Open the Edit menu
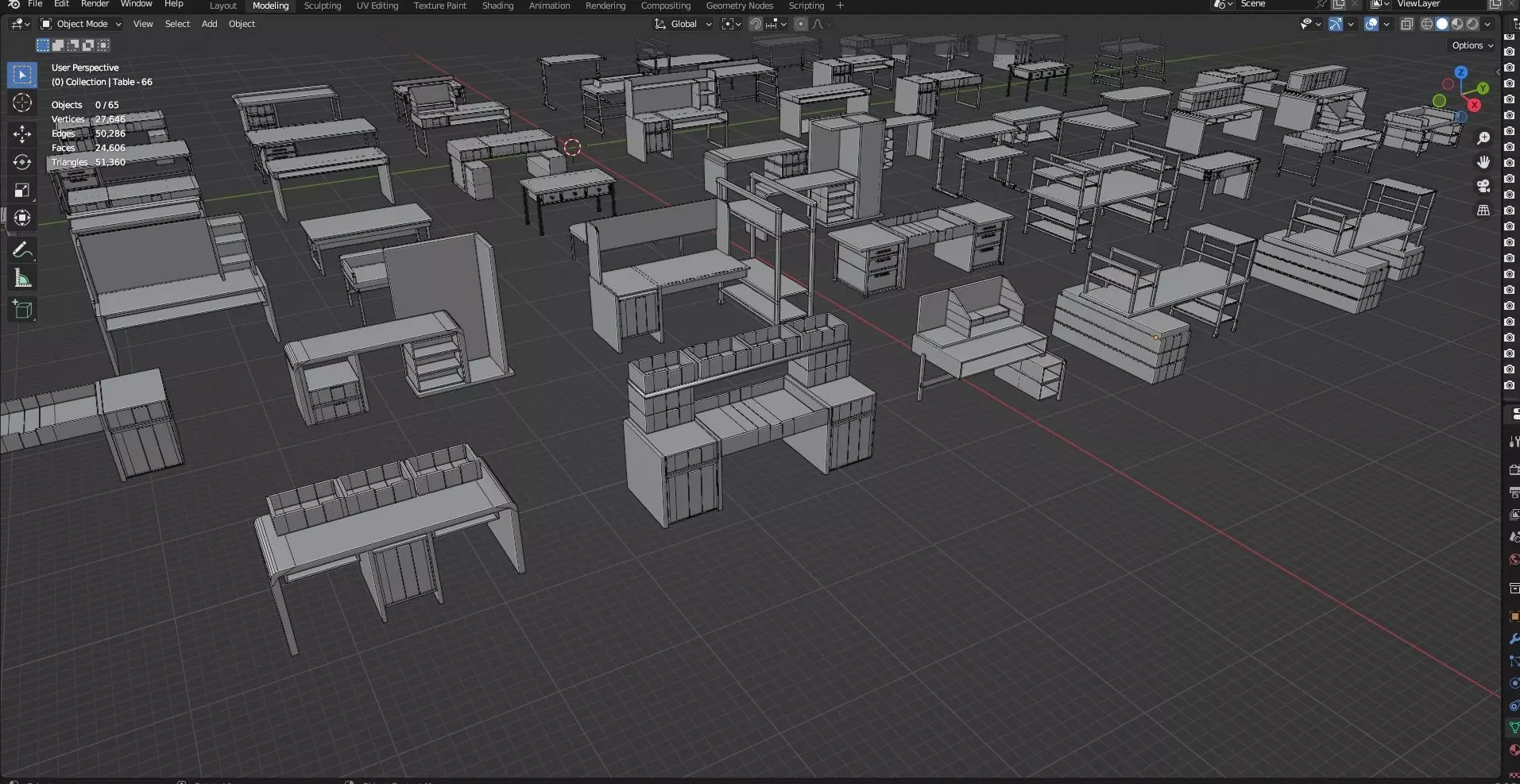Screen dimensions: 1520x784 61,4
